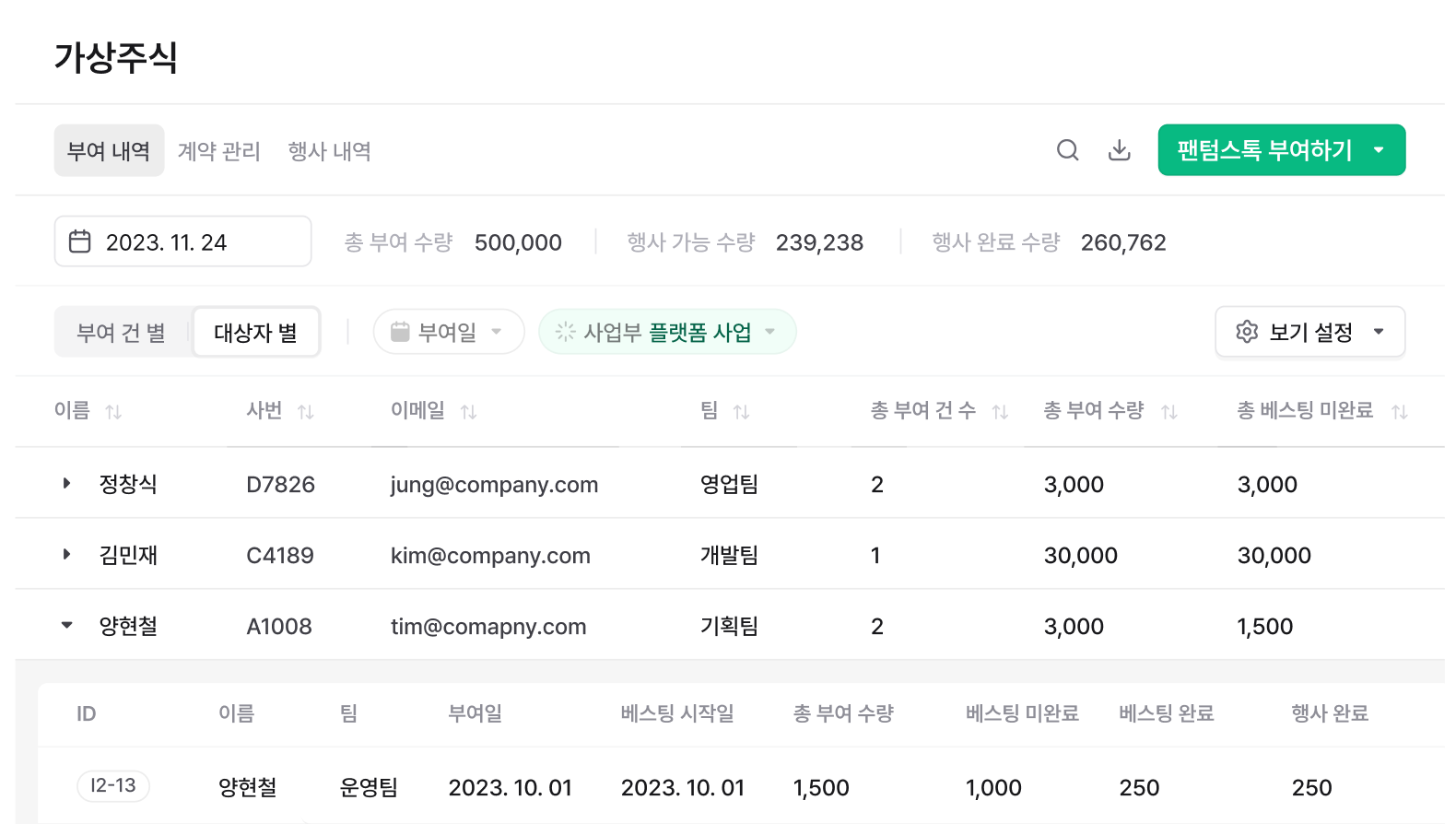
Task: Sort by 총 부여 수량 arrows
Action: 1168,412
